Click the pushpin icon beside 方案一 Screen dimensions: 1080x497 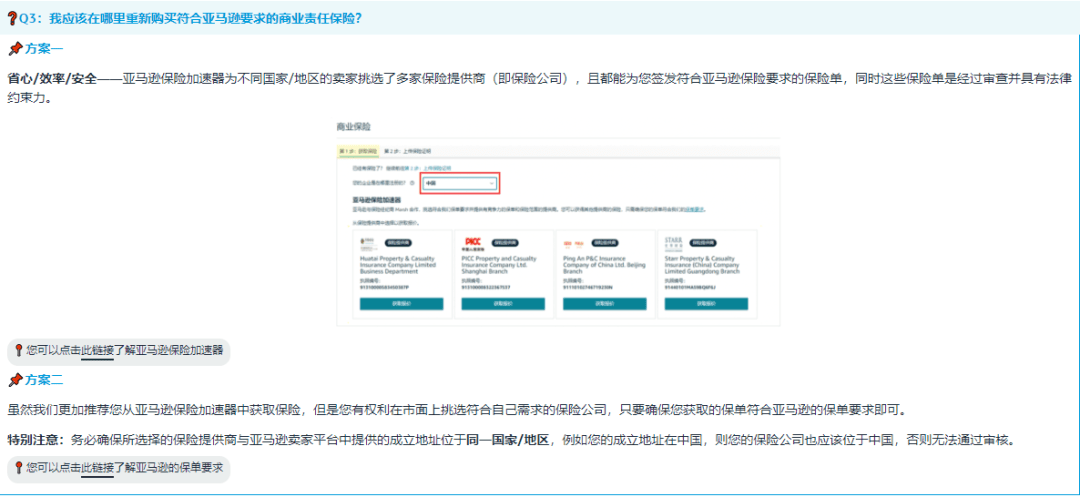[15, 49]
